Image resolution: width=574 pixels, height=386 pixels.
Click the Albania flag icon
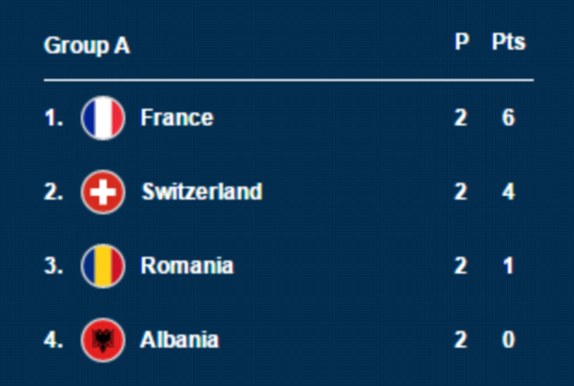click(x=103, y=340)
